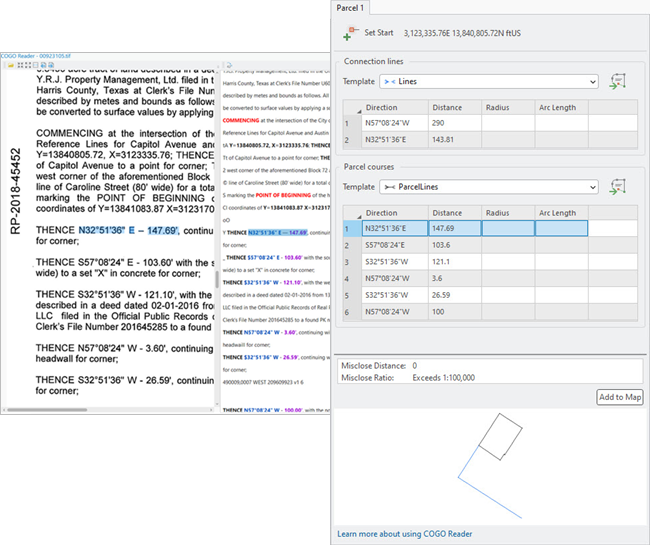Click the Add to Map button
This screenshot has width=650, height=545.
(620, 397)
